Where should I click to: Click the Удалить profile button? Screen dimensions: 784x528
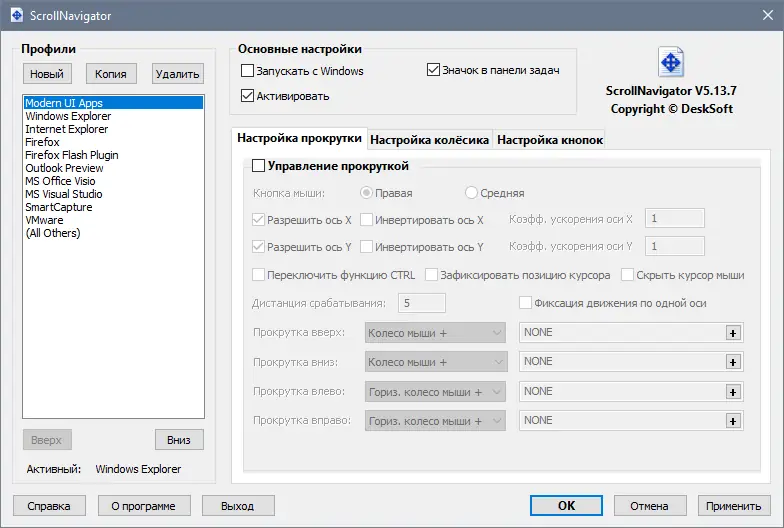coord(178,74)
